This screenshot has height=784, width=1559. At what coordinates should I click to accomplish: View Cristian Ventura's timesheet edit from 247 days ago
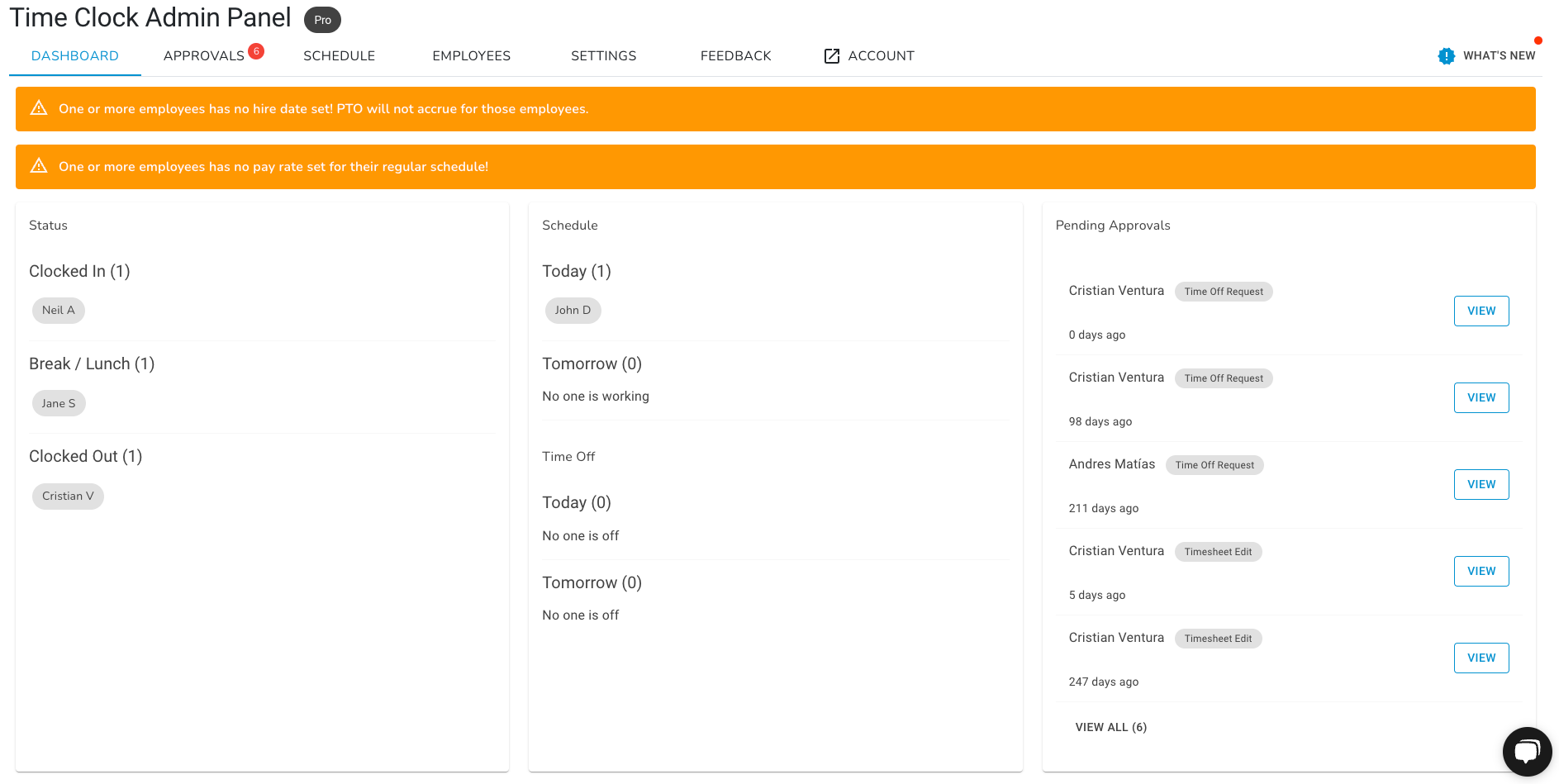1481,658
